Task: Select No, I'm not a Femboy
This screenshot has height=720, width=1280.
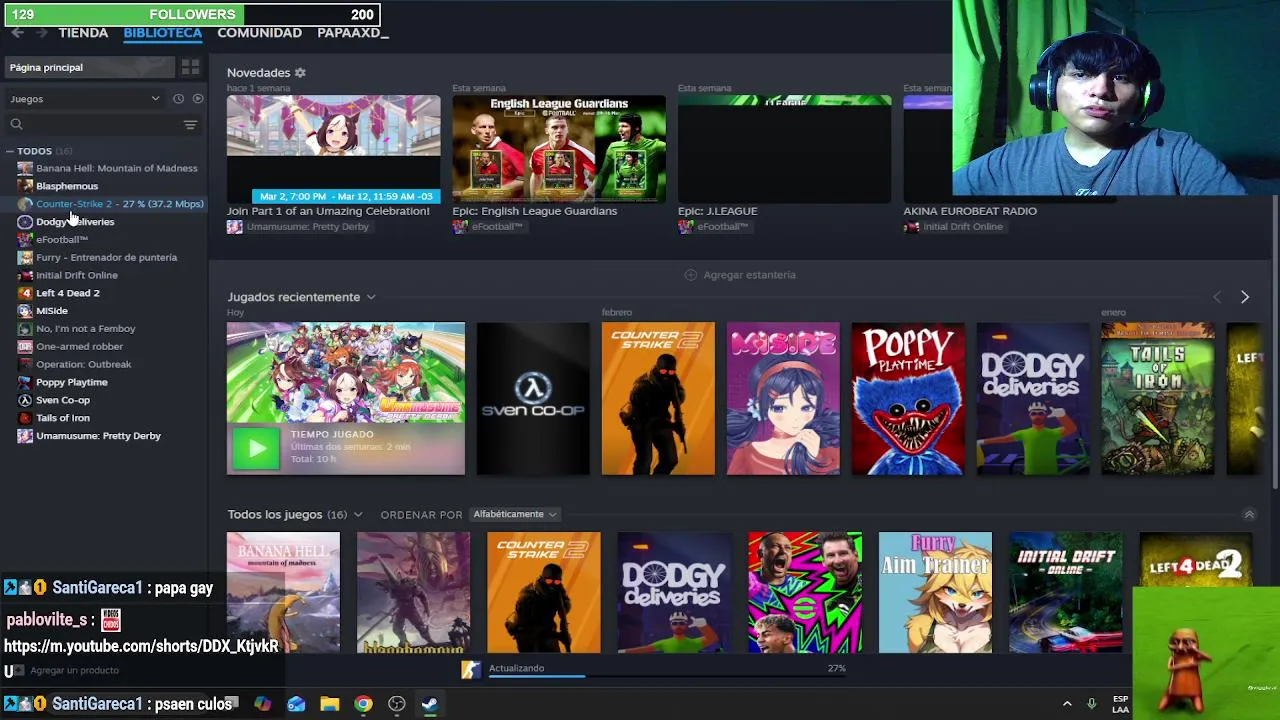Action: click(86, 329)
